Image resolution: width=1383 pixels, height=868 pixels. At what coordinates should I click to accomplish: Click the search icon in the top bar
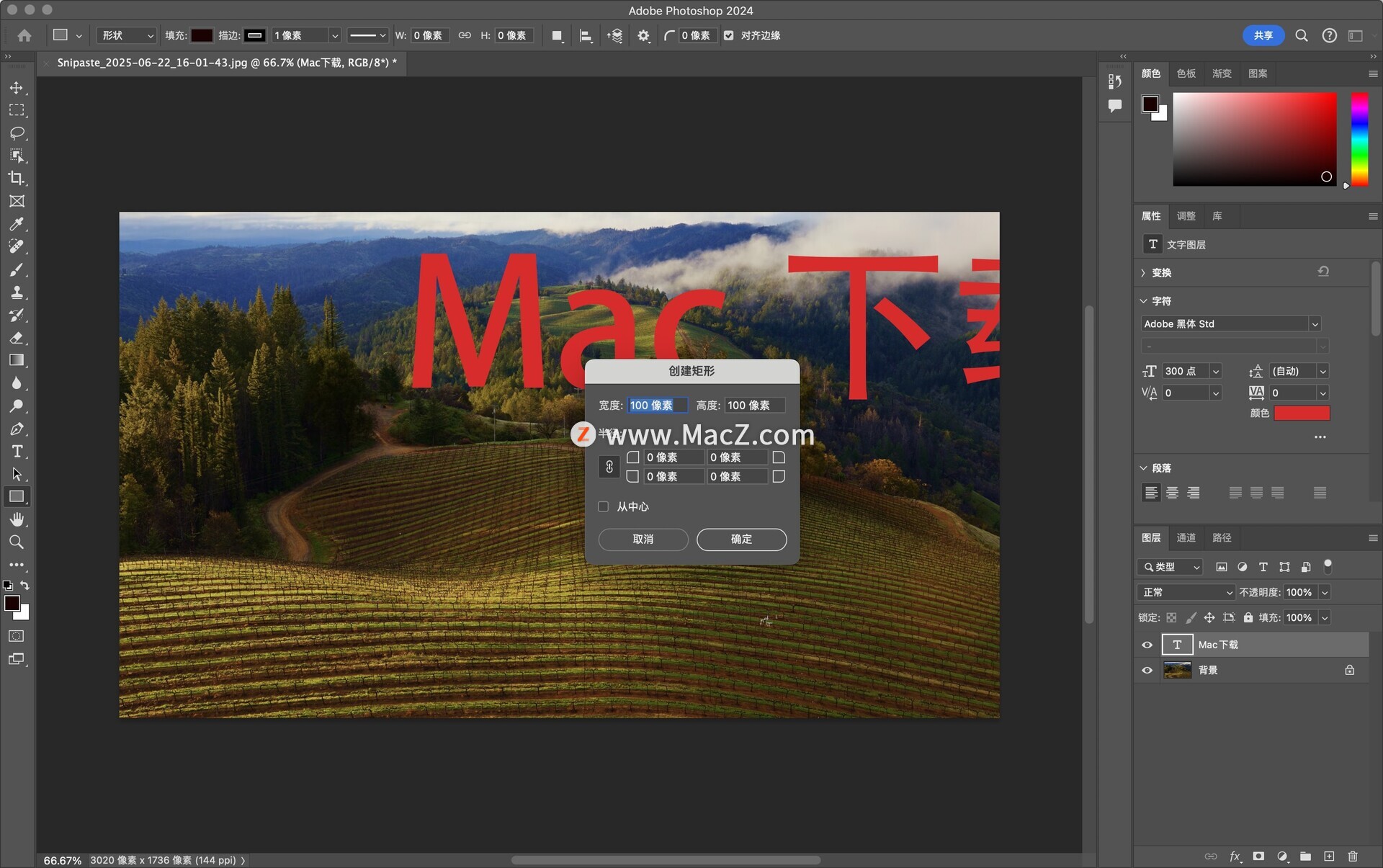tap(1302, 35)
